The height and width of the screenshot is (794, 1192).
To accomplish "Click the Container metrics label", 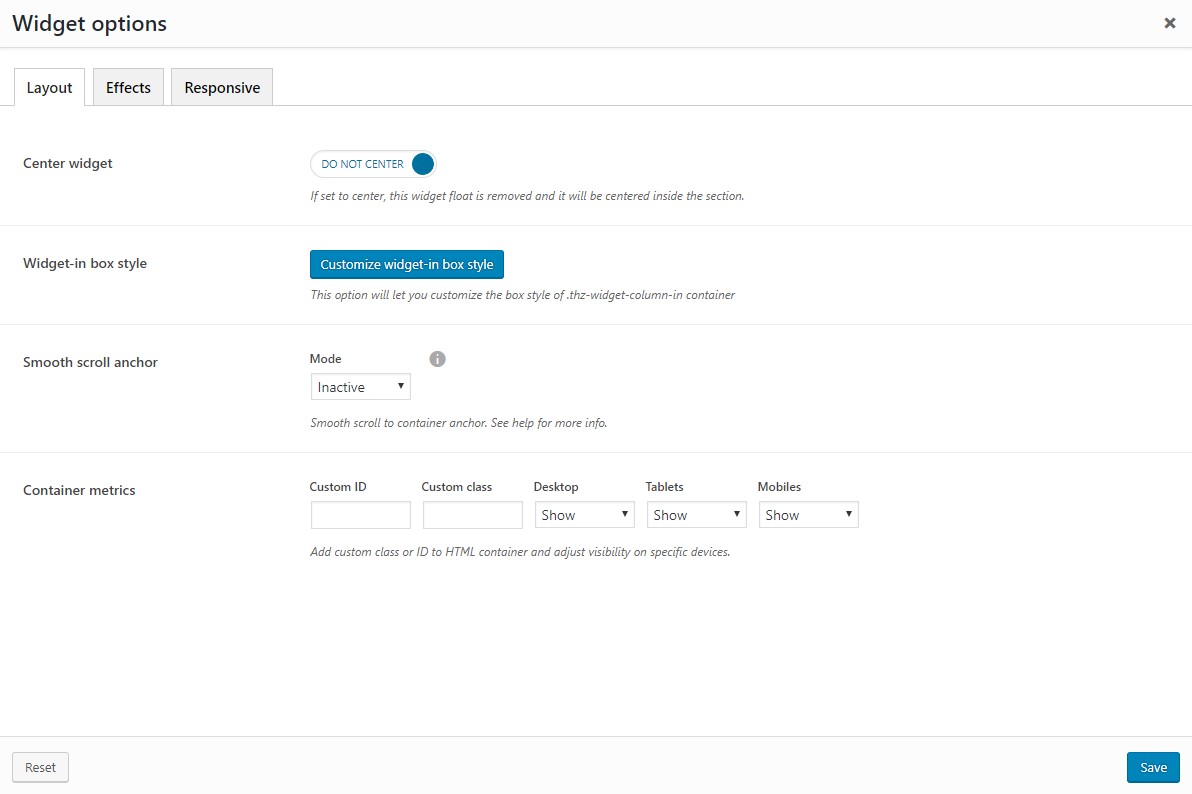I will pyautogui.click(x=79, y=490).
